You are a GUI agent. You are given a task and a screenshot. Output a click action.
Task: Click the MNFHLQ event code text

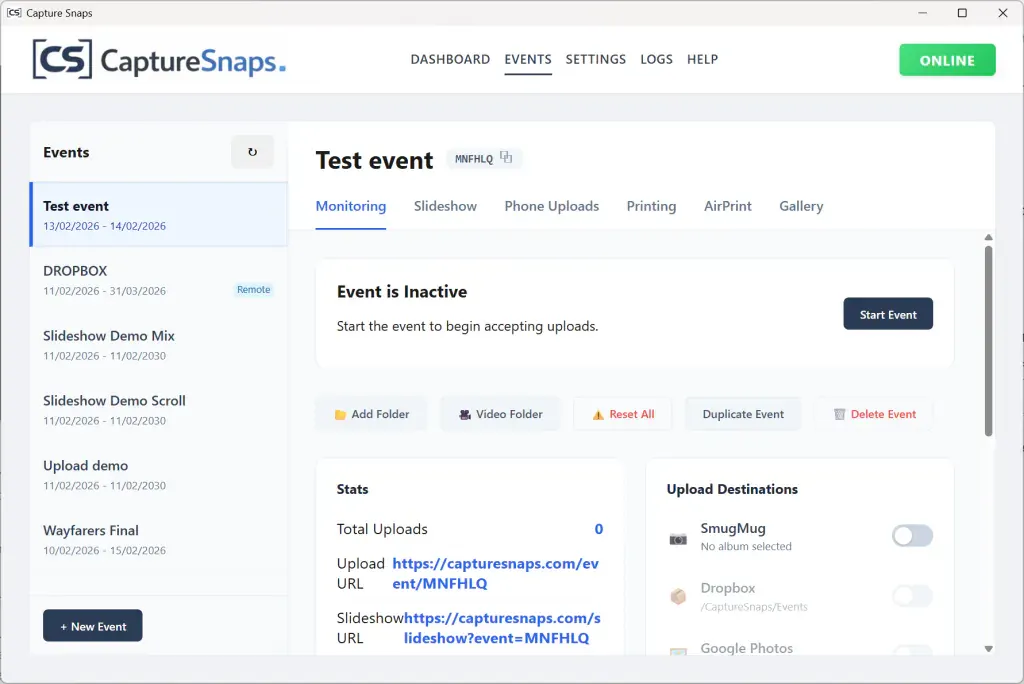(473, 159)
